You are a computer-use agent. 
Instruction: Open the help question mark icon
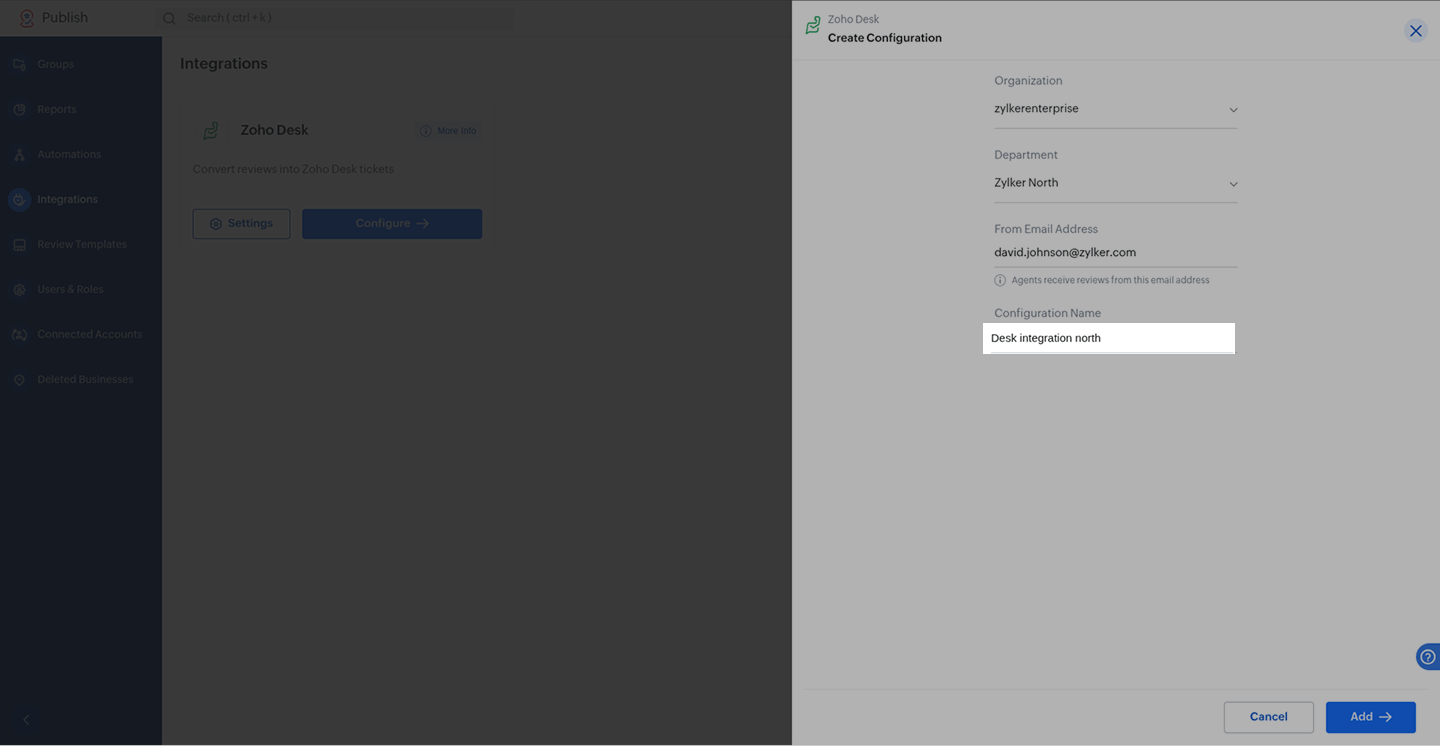(x=1428, y=657)
